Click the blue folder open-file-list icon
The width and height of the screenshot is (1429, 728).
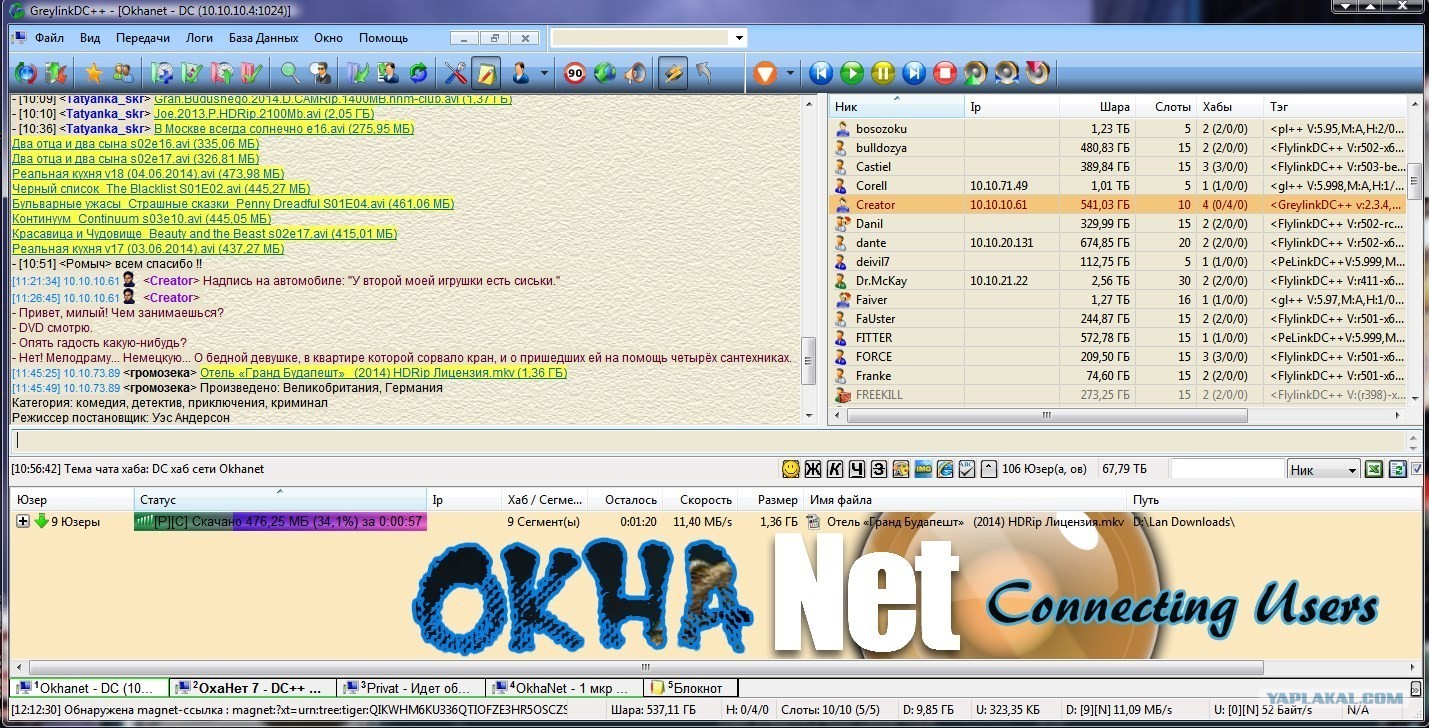[358, 73]
